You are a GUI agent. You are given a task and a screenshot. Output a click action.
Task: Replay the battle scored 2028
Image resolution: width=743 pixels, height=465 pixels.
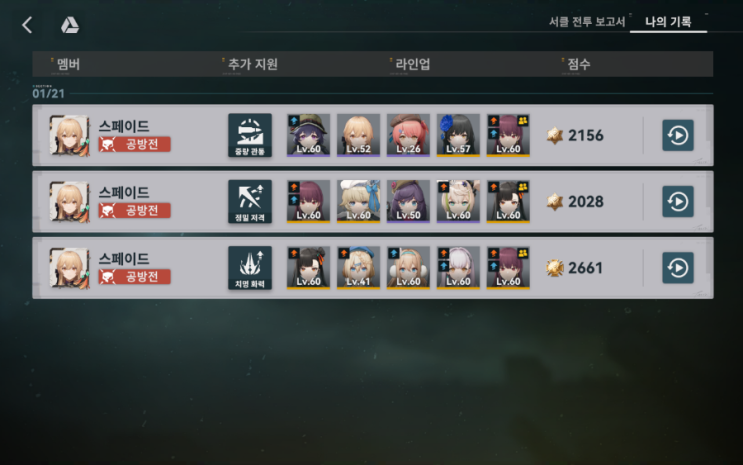(x=678, y=201)
